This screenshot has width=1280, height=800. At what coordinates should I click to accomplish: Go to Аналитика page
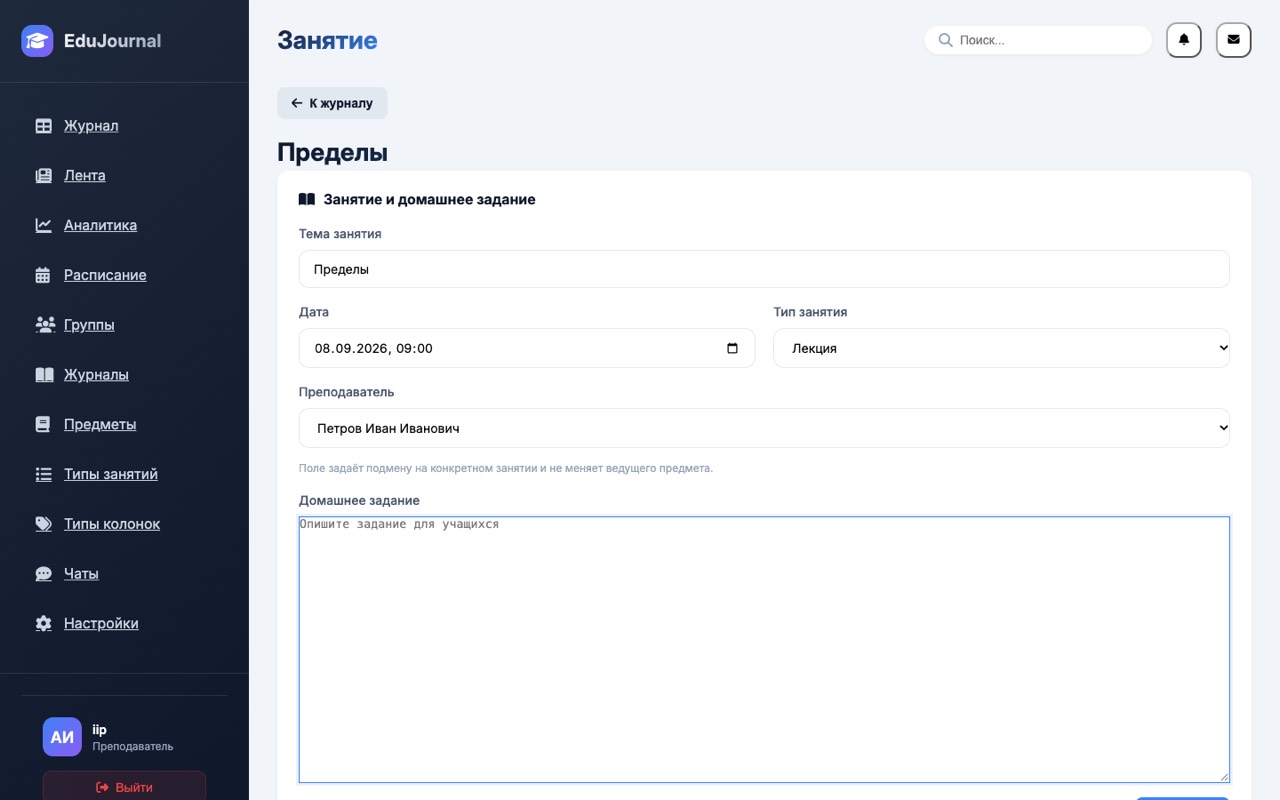(100, 226)
